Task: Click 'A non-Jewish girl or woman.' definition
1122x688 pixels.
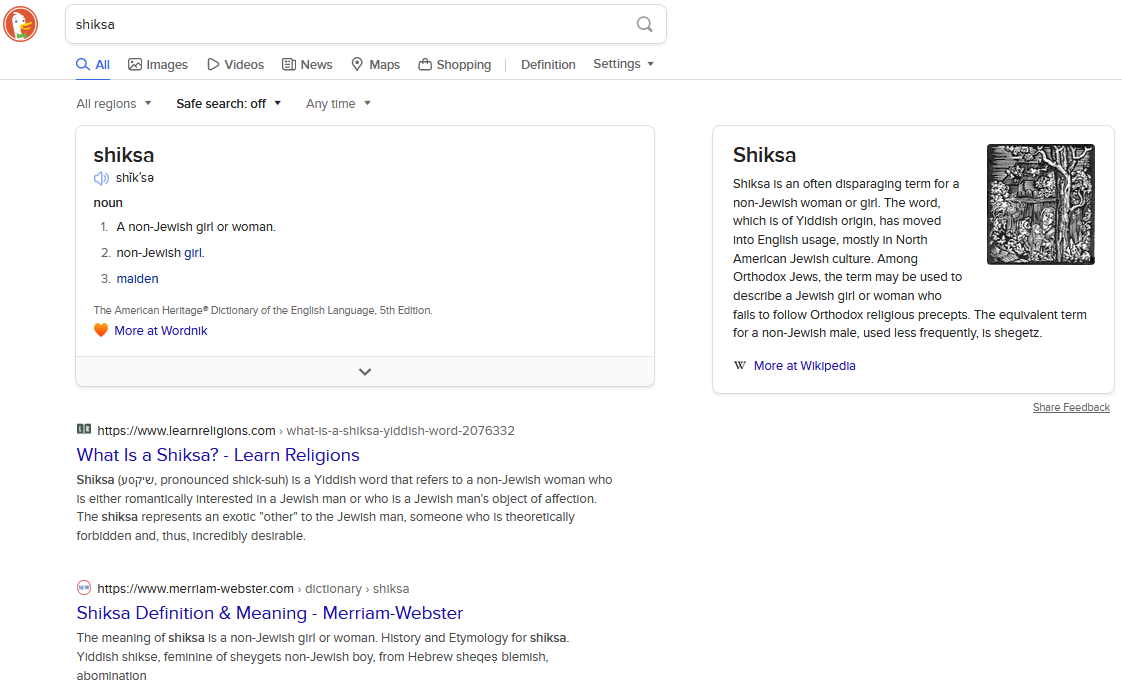Action: (196, 227)
